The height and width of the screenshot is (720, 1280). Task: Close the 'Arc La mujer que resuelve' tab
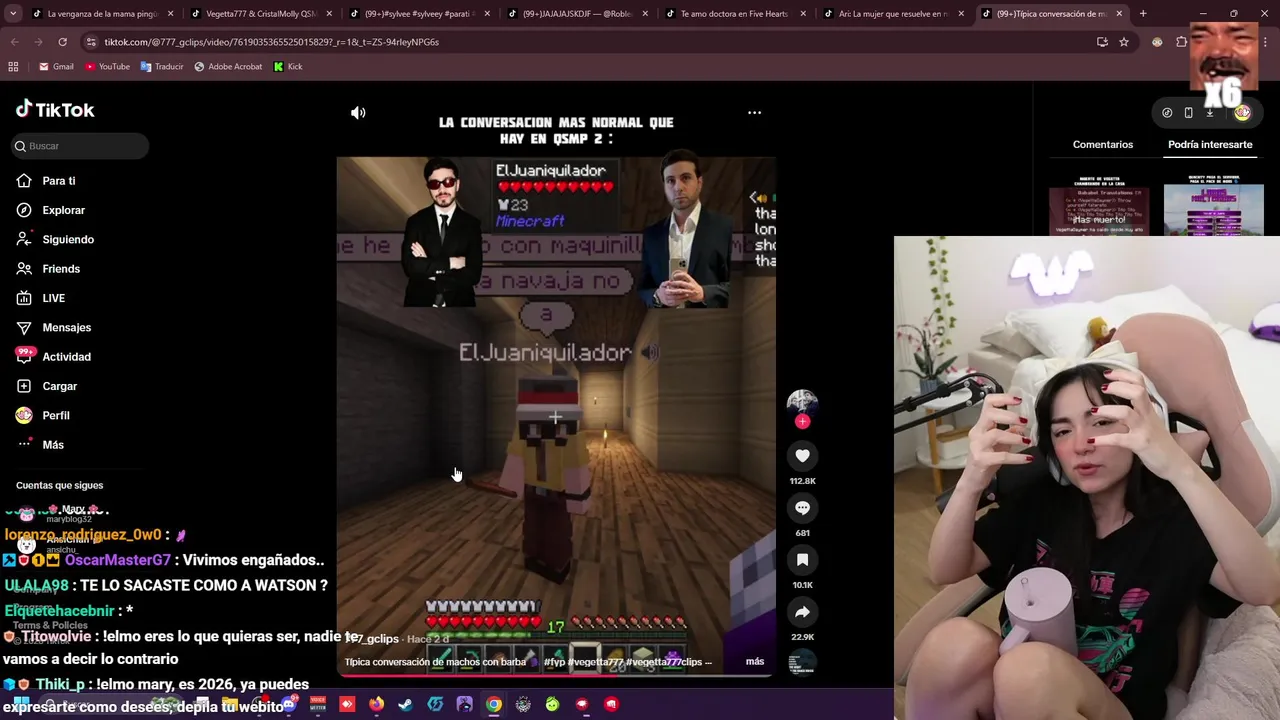point(961,14)
